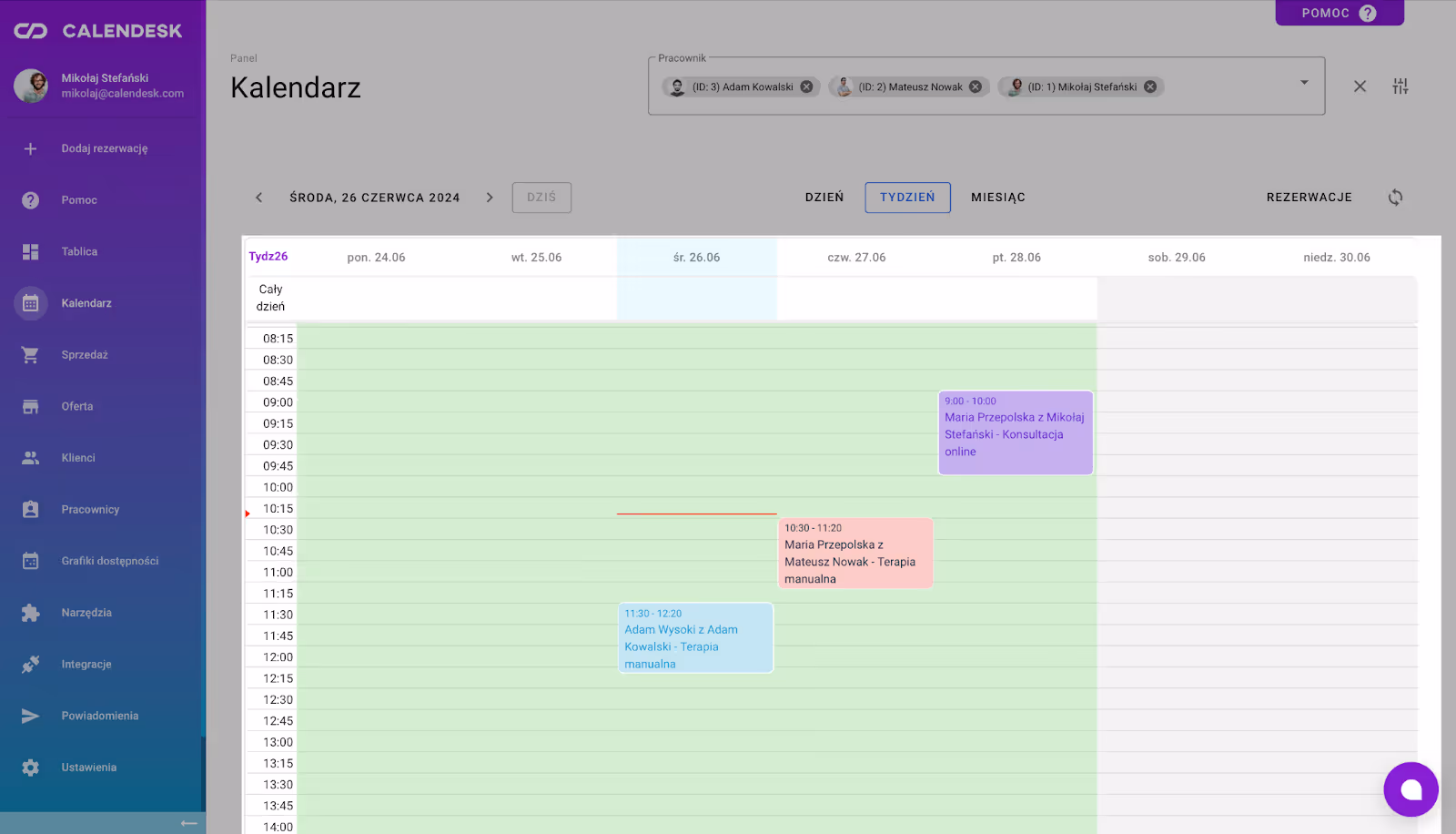Collapse the sidebar with the arrow icon
Screen dimensions: 1456x834
(x=188, y=823)
